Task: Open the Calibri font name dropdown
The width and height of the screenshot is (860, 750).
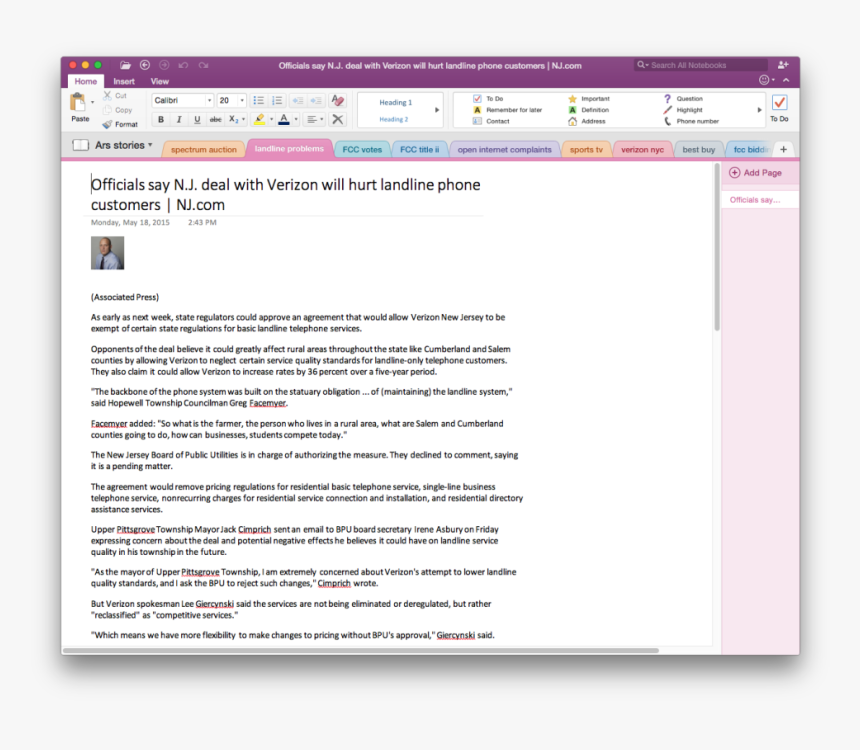Action: click(182, 101)
